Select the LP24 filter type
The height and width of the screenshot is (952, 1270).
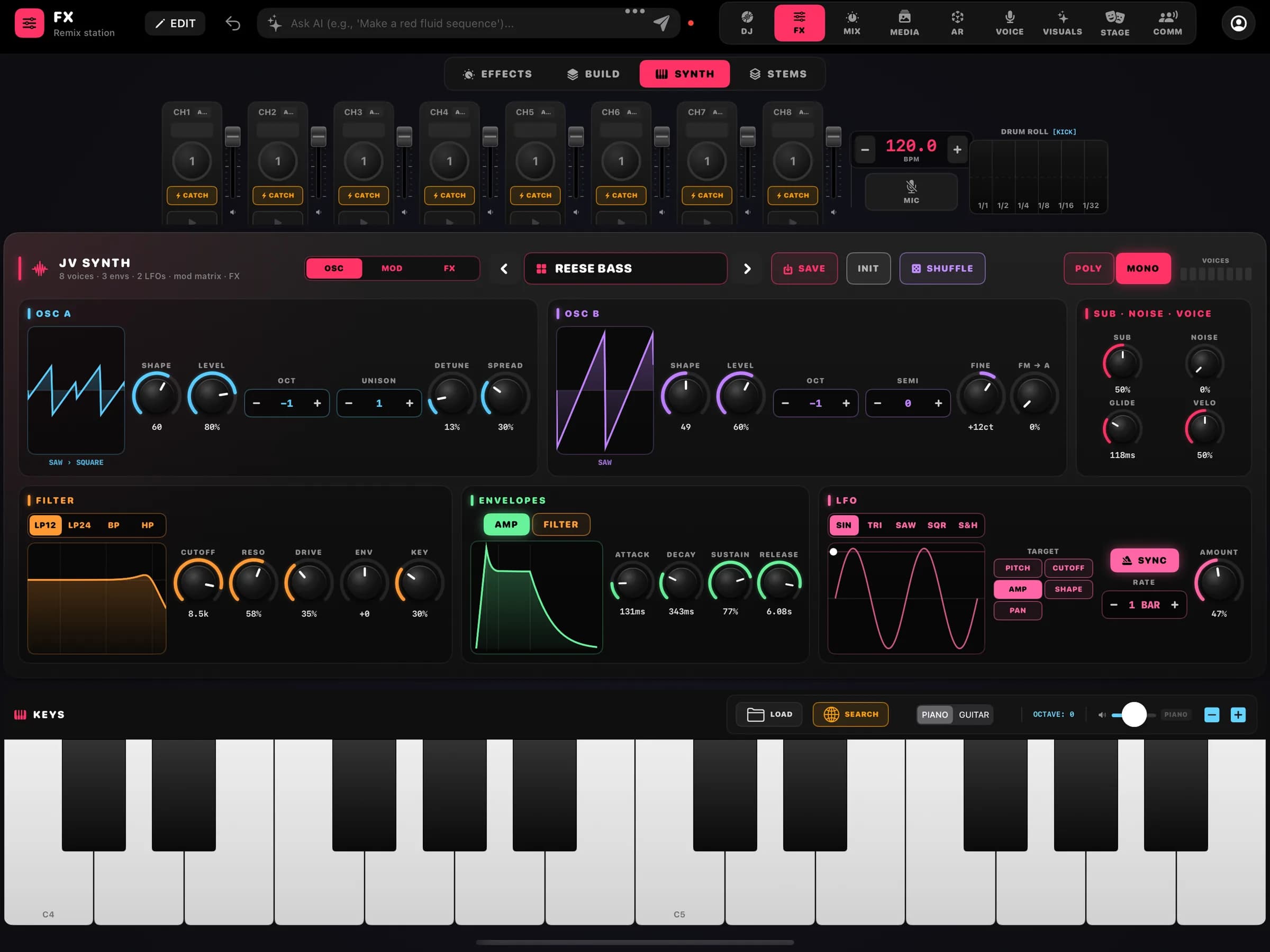pos(79,525)
